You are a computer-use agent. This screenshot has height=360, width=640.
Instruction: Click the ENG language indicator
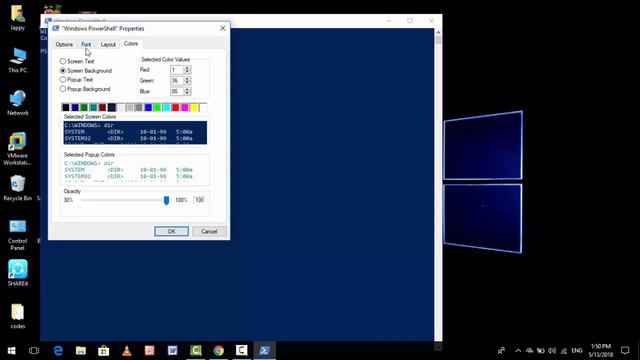coord(577,351)
